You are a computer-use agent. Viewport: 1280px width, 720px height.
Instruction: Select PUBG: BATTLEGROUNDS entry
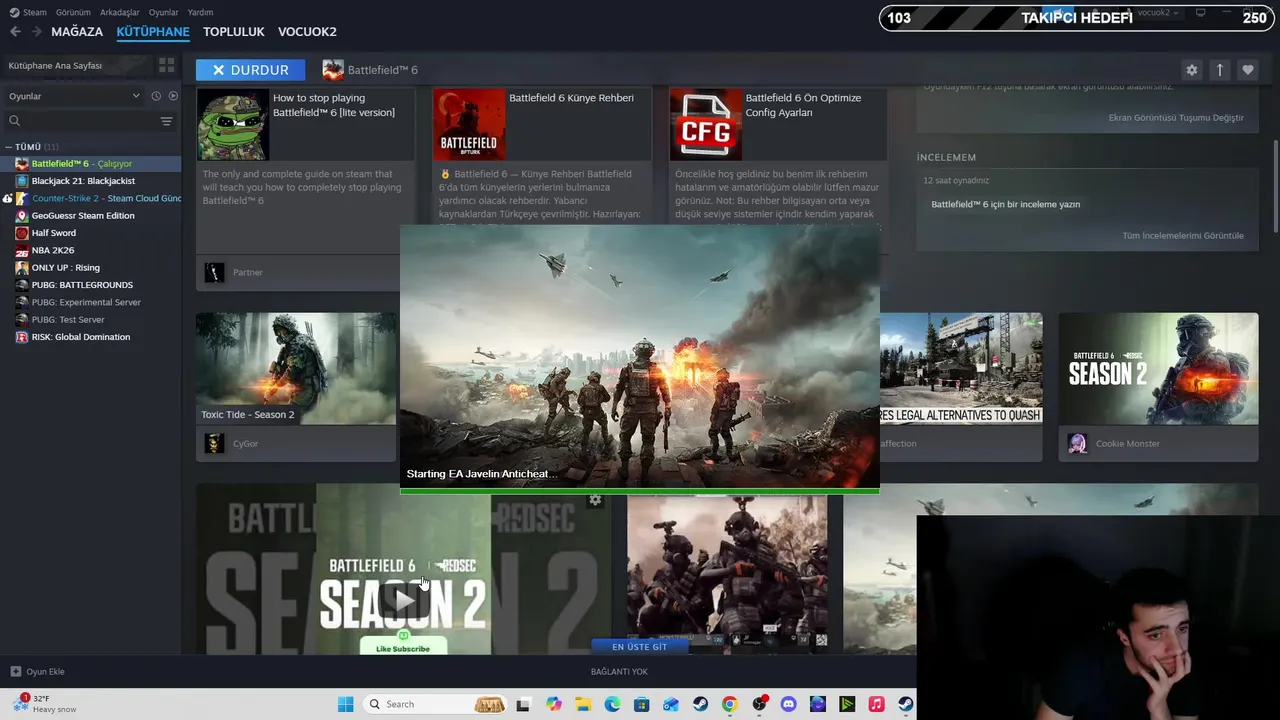pyautogui.click(x=91, y=285)
